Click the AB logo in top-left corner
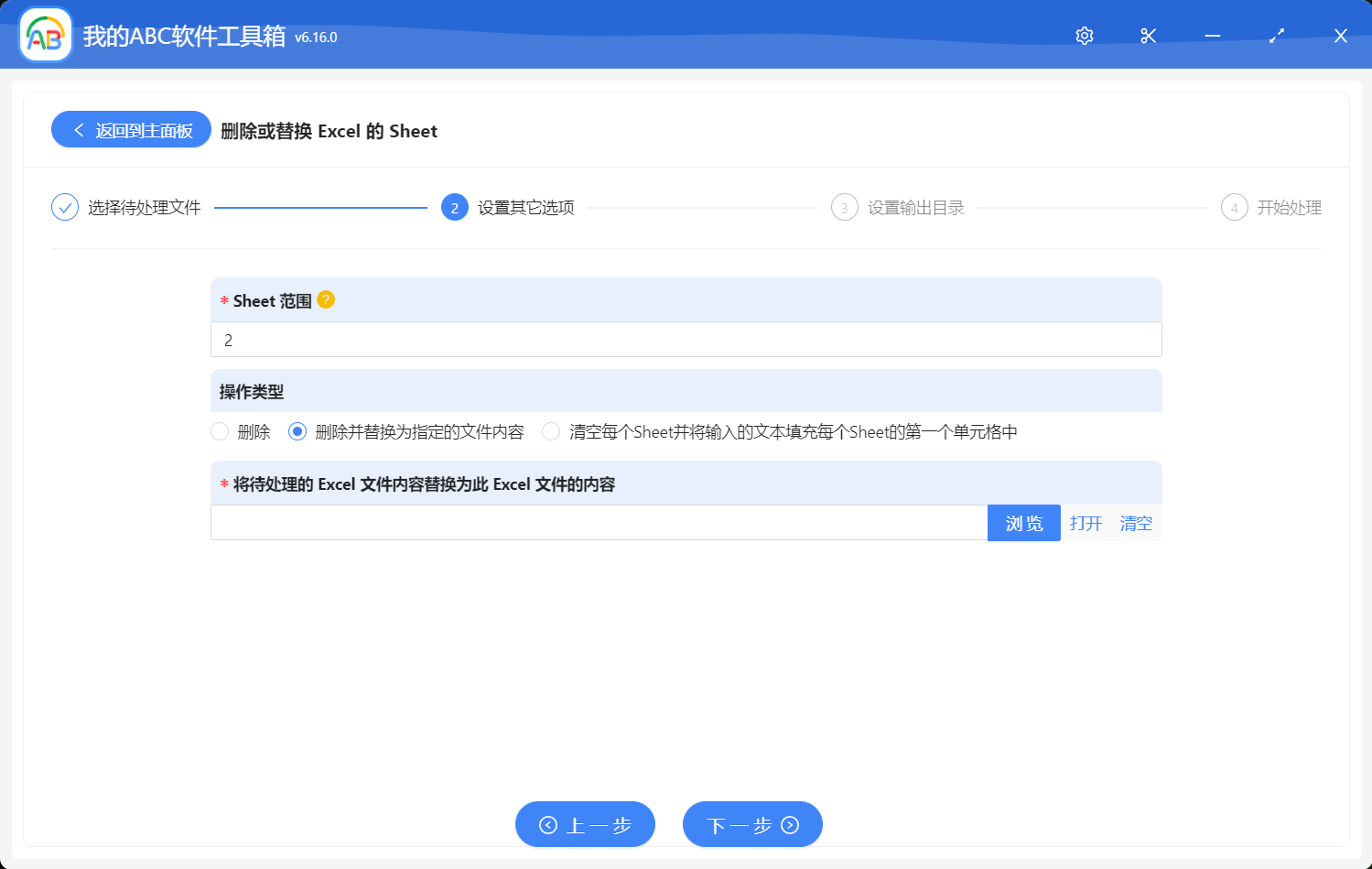Image resolution: width=1372 pixels, height=869 pixels. point(45,35)
